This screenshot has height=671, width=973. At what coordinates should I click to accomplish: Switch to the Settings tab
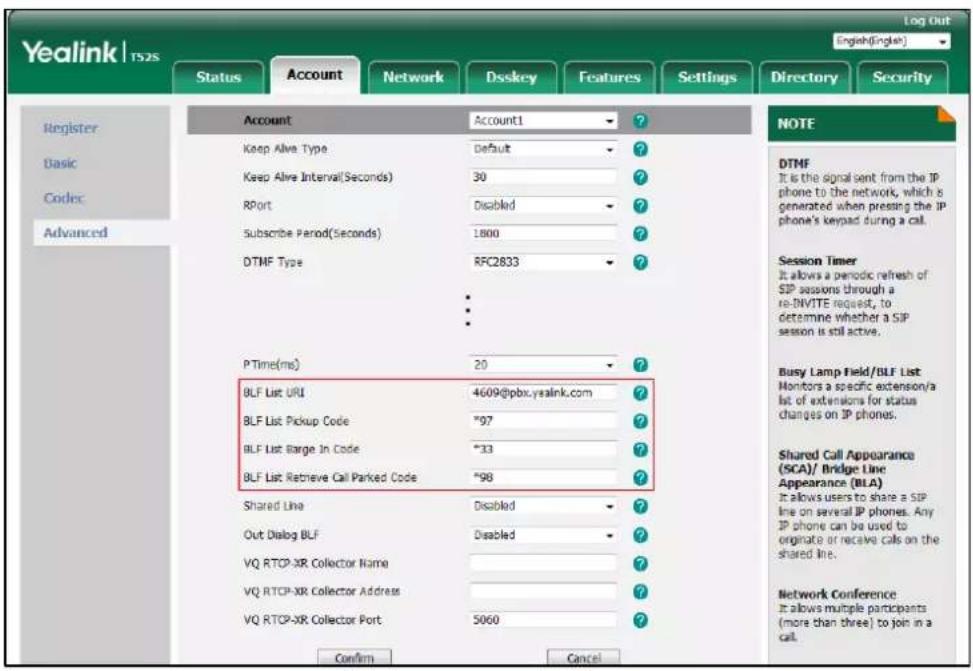tap(707, 78)
